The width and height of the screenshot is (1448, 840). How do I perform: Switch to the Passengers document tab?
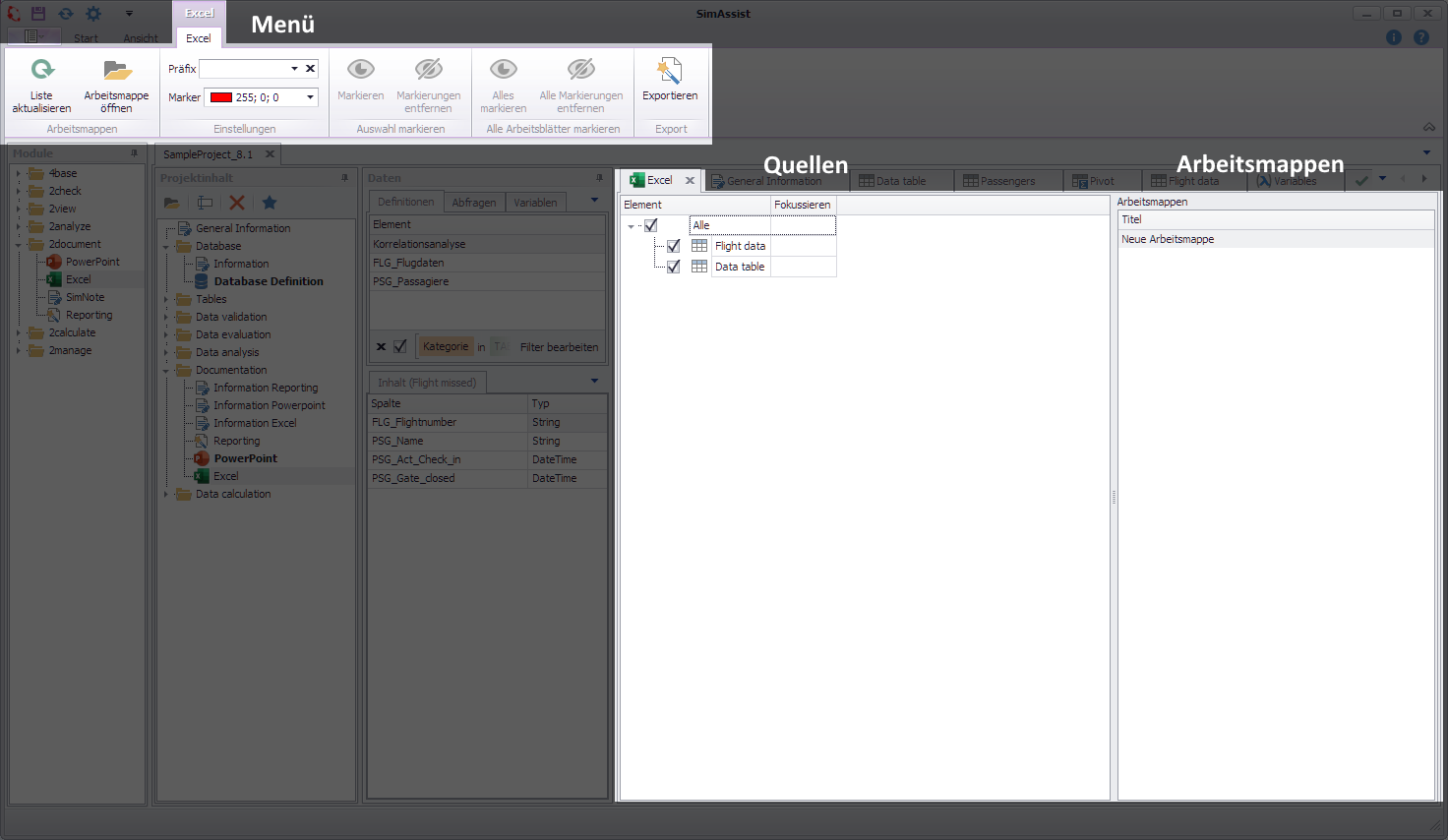pos(1007,181)
